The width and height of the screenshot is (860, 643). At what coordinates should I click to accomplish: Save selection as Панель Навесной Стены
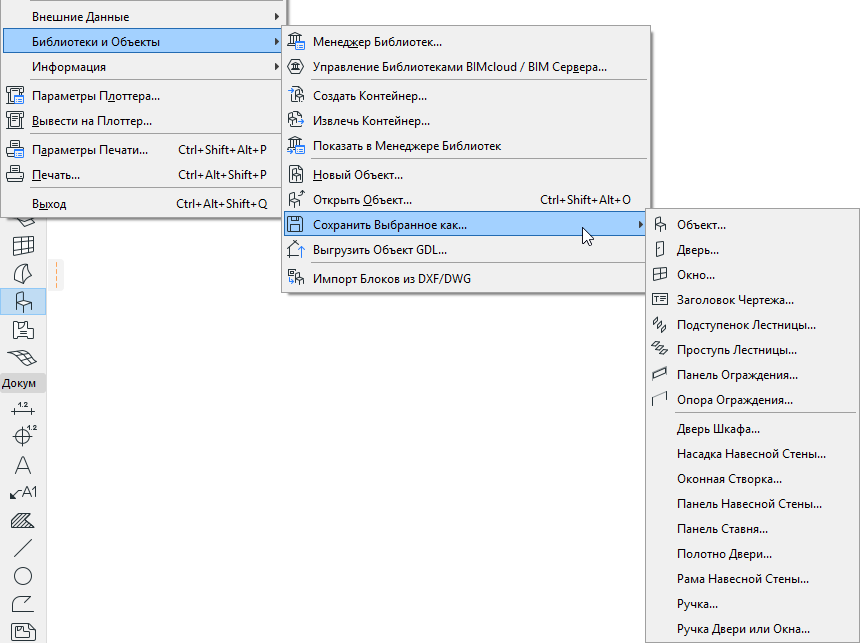pos(752,504)
